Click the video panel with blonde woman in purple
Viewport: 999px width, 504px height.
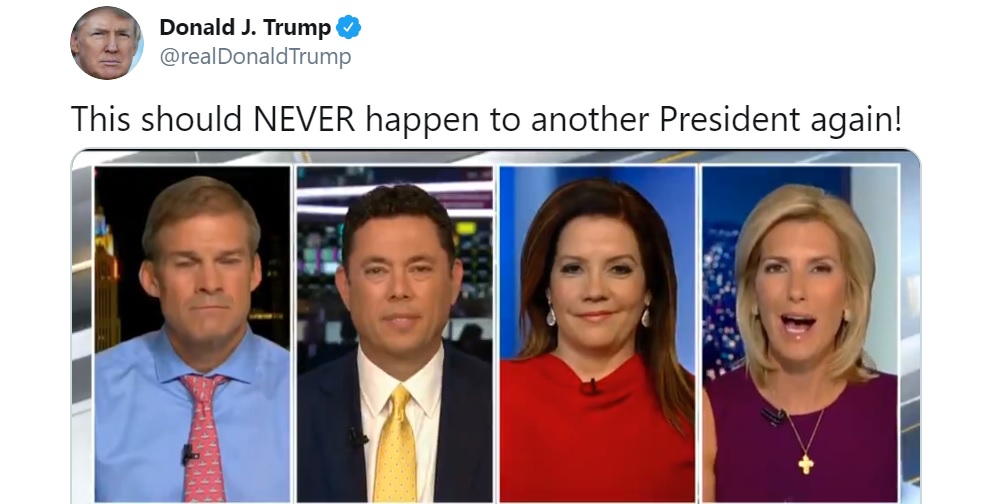click(800, 334)
